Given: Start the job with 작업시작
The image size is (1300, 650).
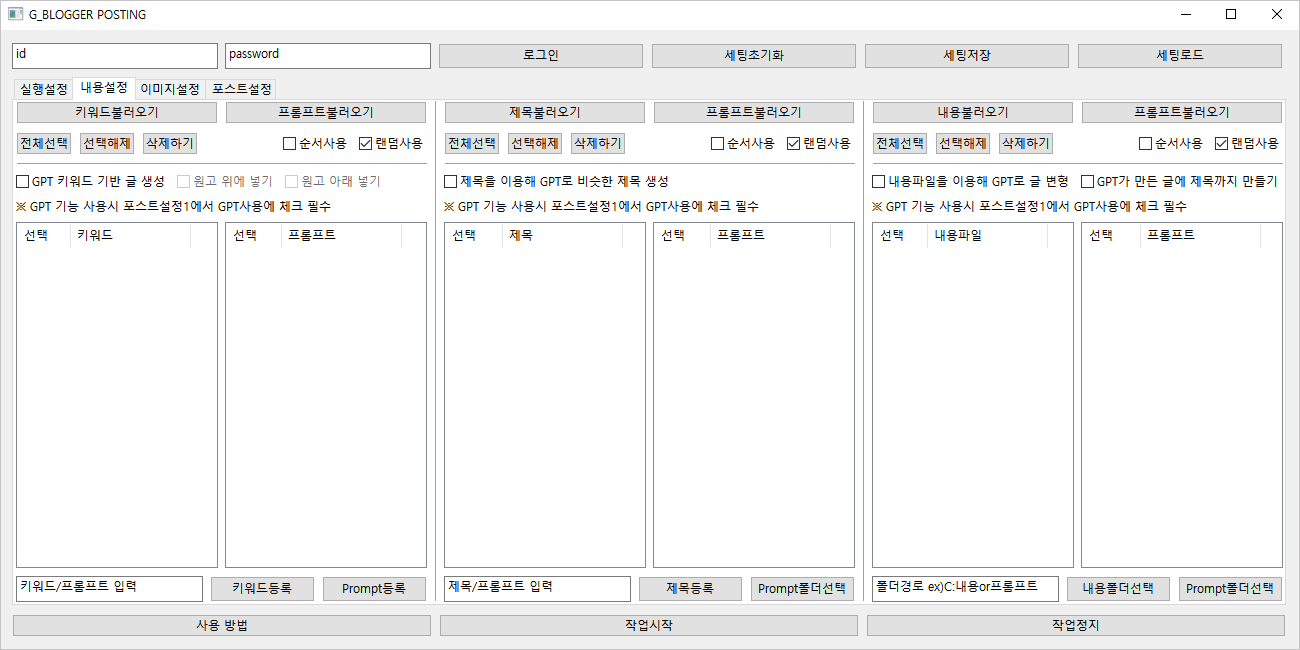Looking at the screenshot, I should pos(648,626).
